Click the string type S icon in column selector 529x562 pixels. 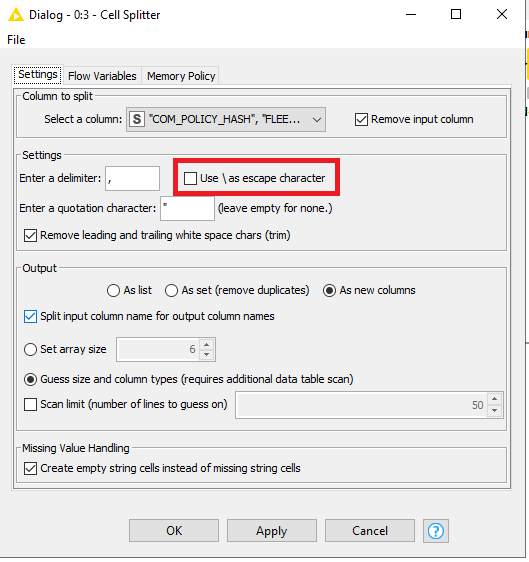point(137,119)
